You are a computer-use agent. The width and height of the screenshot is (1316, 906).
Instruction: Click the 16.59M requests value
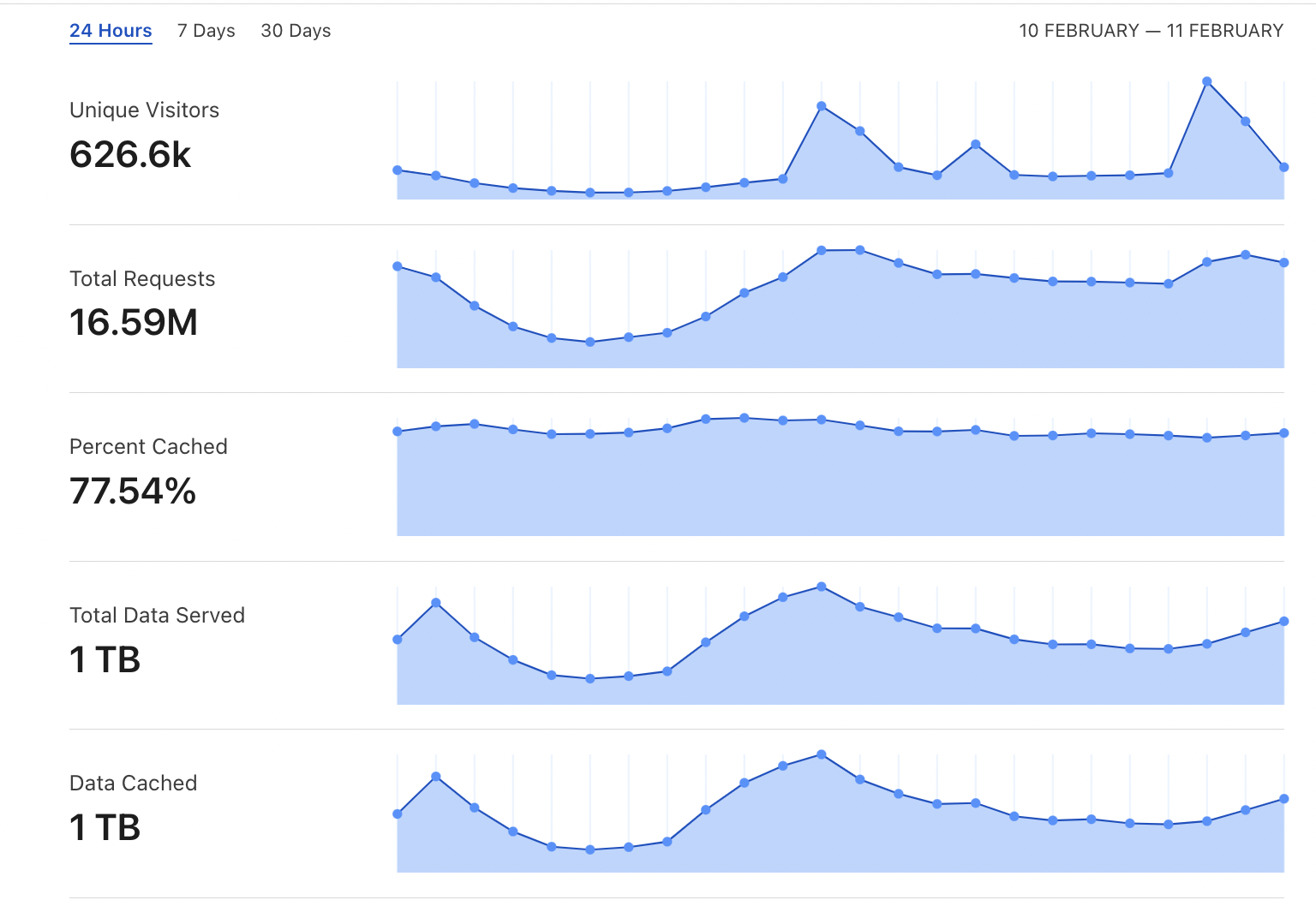[x=134, y=323]
